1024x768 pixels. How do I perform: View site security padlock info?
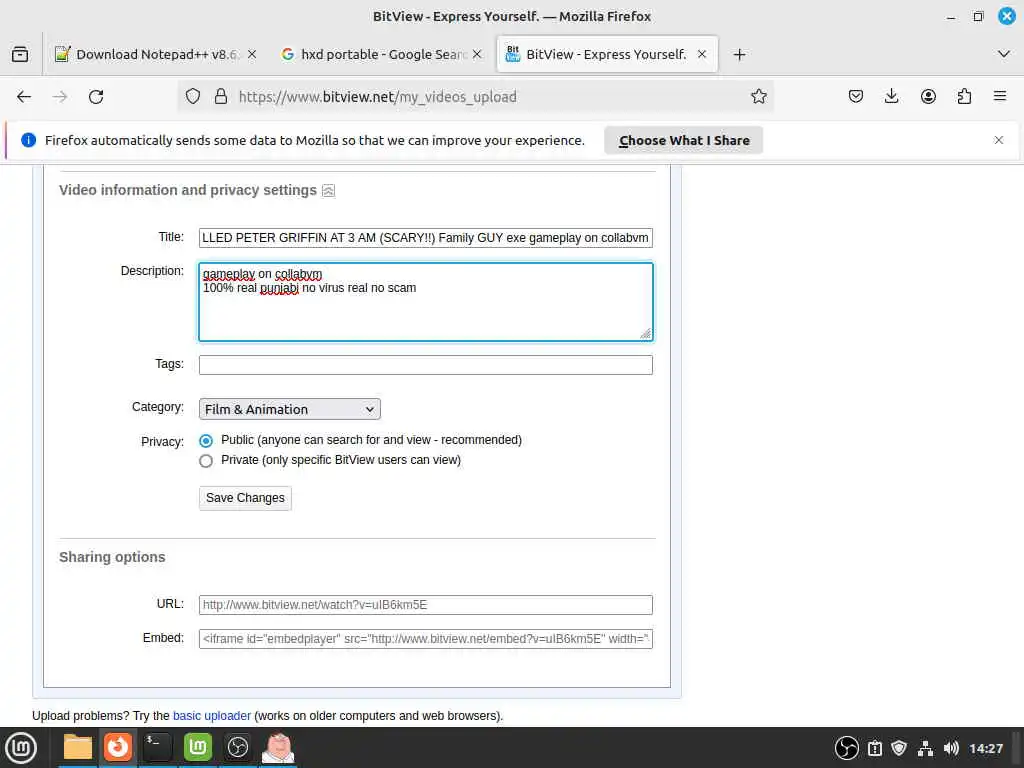coord(221,97)
